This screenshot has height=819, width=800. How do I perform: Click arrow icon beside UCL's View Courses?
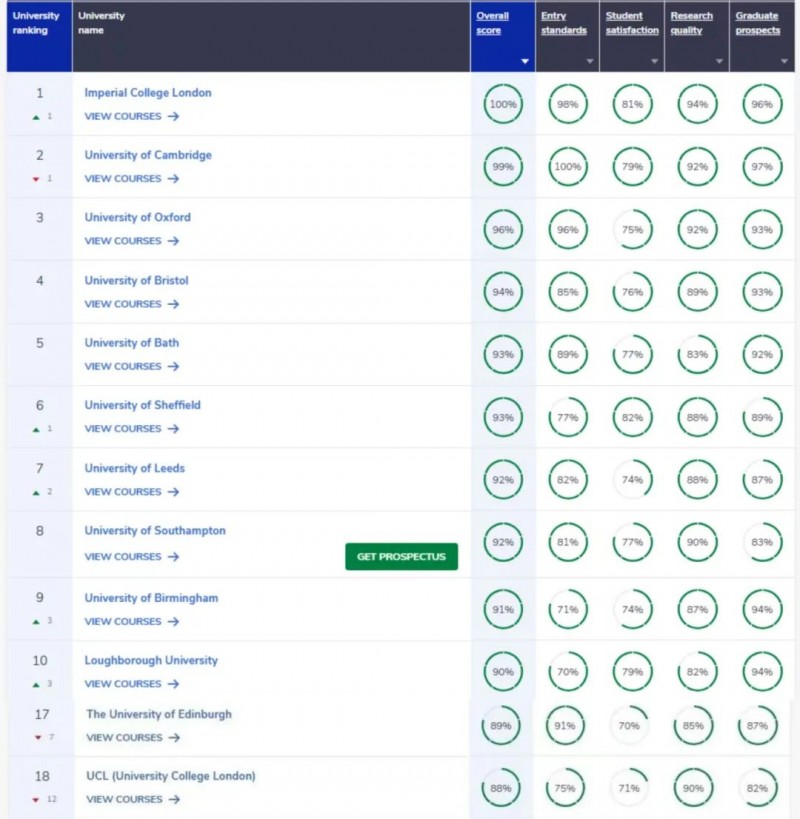tap(175, 800)
